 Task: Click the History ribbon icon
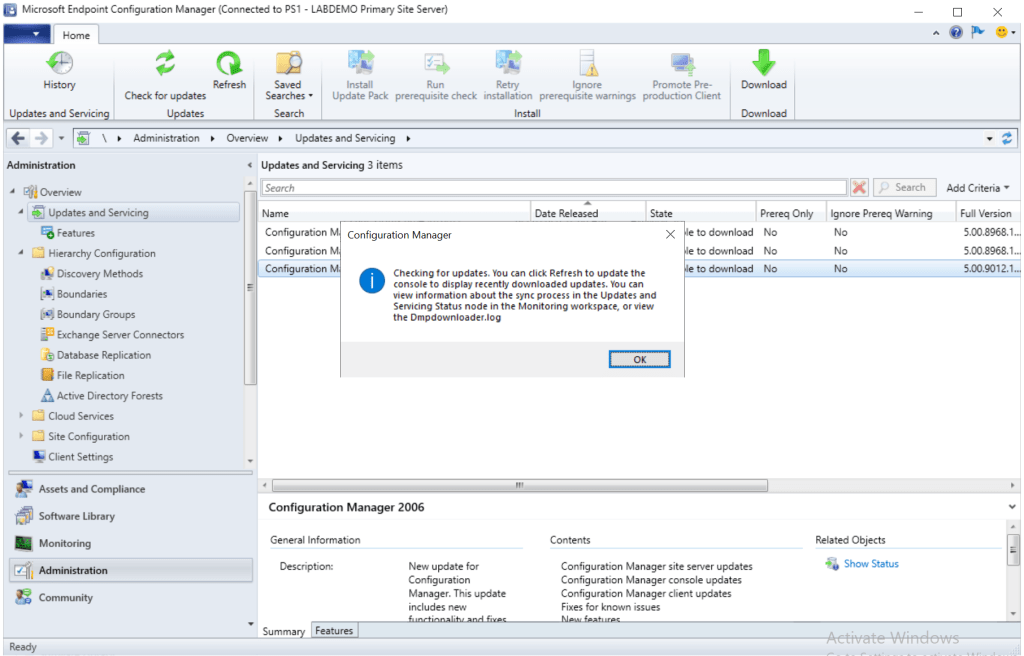click(x=59, y=64)
